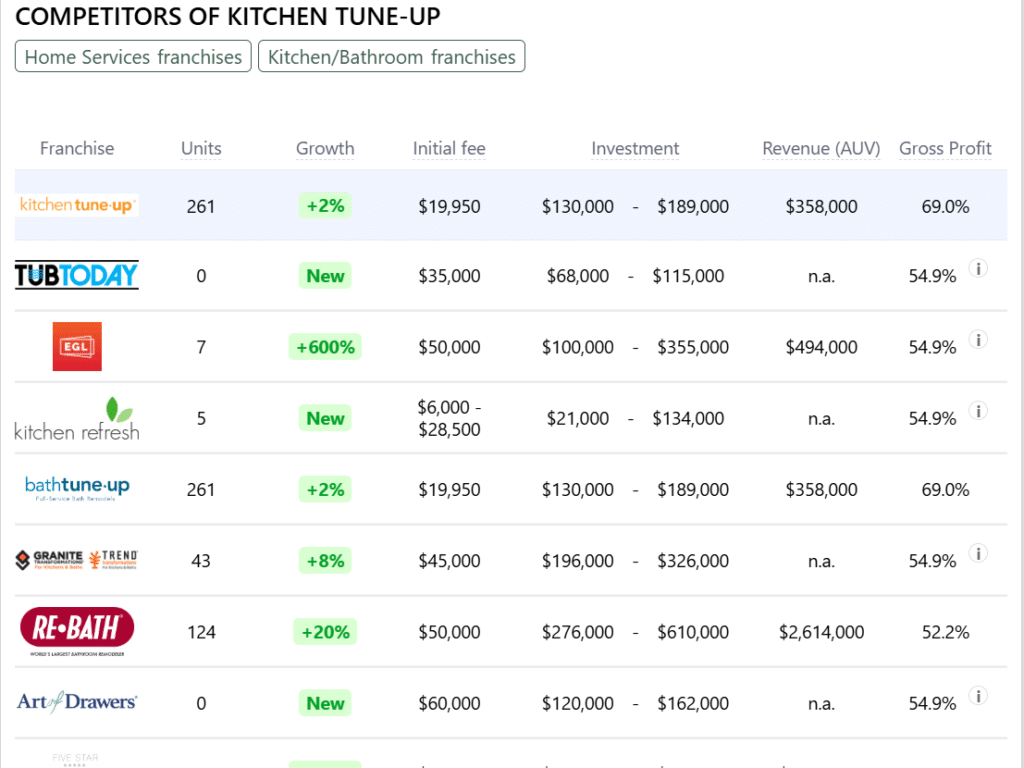Click the New badge in Art of Drawers row
This screenshot has width=1024, height=768.
click(325, 703)
